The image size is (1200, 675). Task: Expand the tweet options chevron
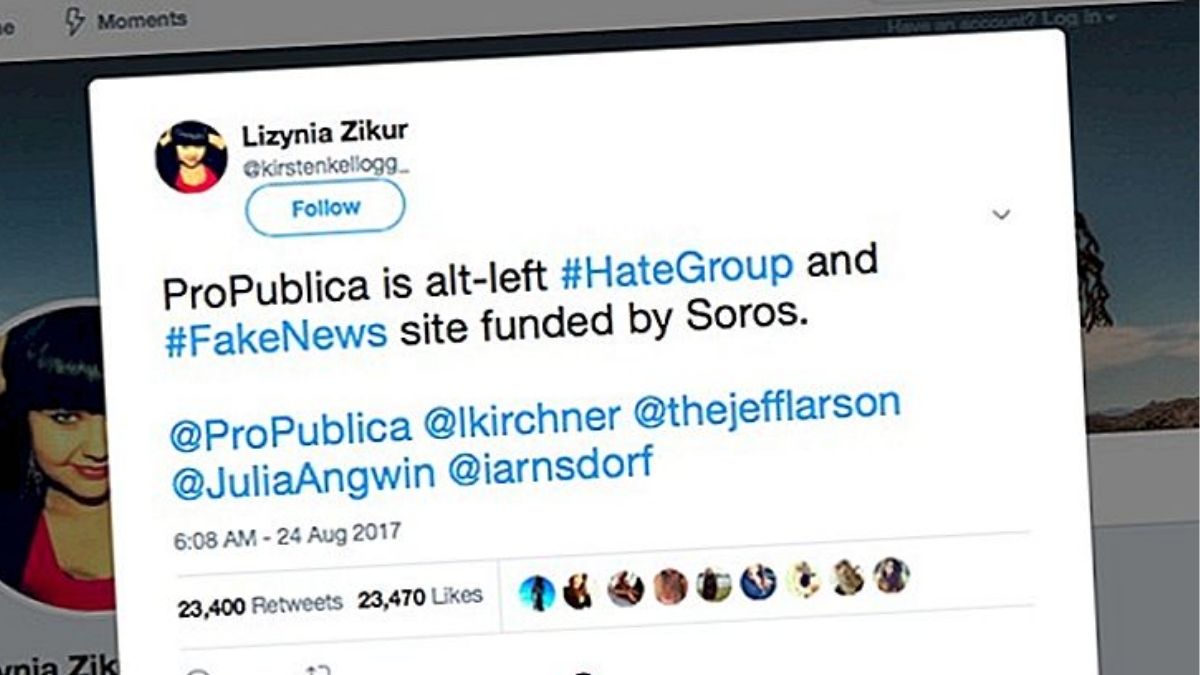1001,214
